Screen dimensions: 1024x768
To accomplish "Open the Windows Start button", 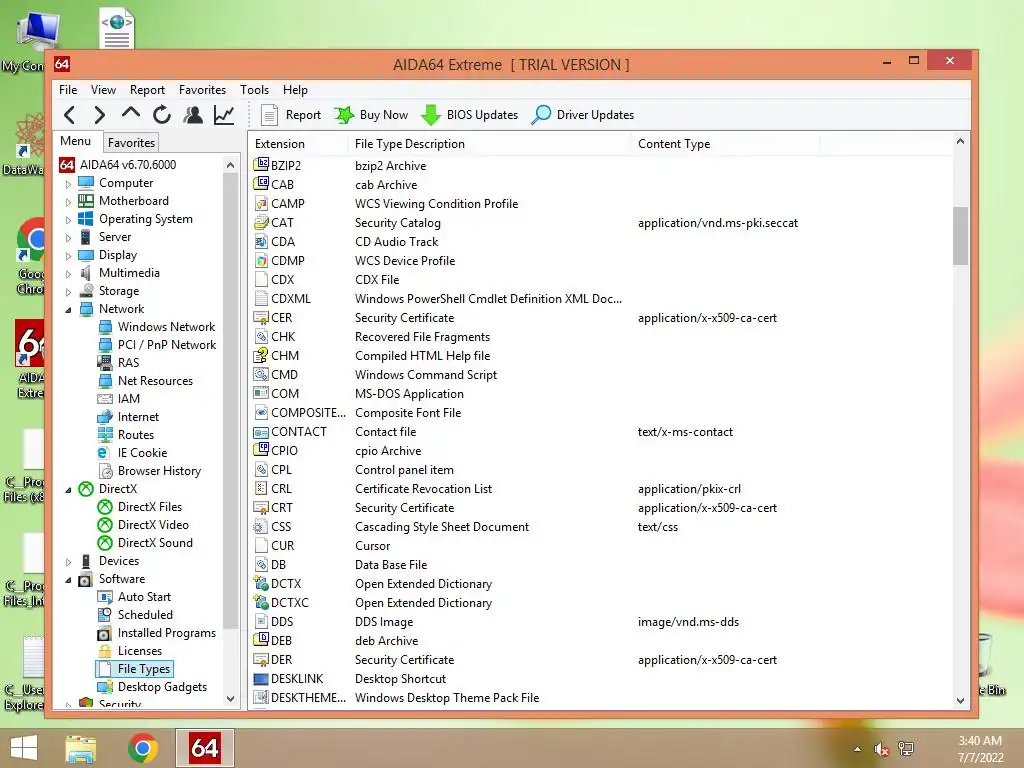I will [24, 748].
